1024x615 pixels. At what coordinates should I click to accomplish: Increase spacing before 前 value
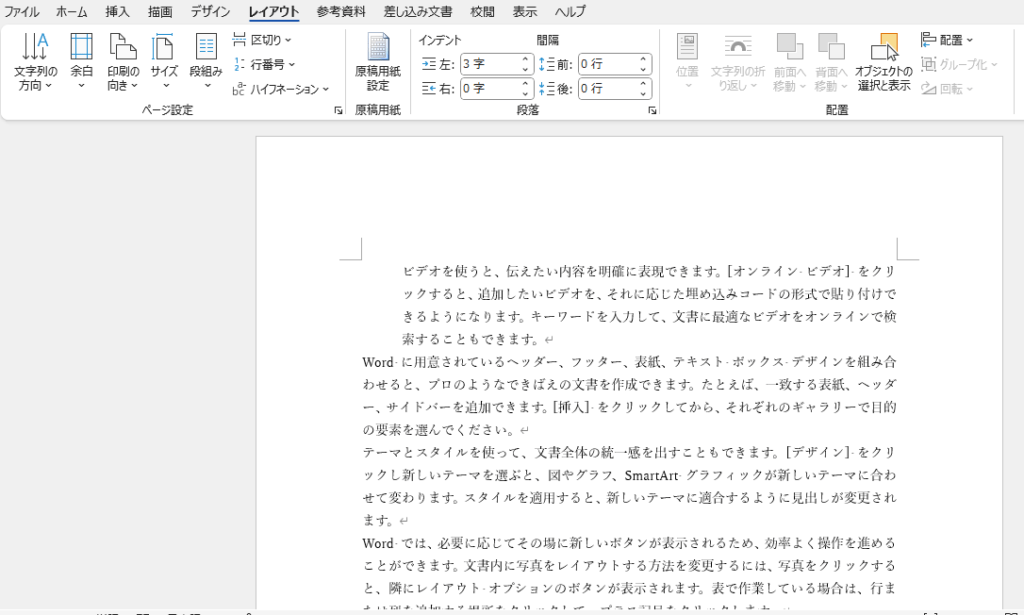point(643,59)
